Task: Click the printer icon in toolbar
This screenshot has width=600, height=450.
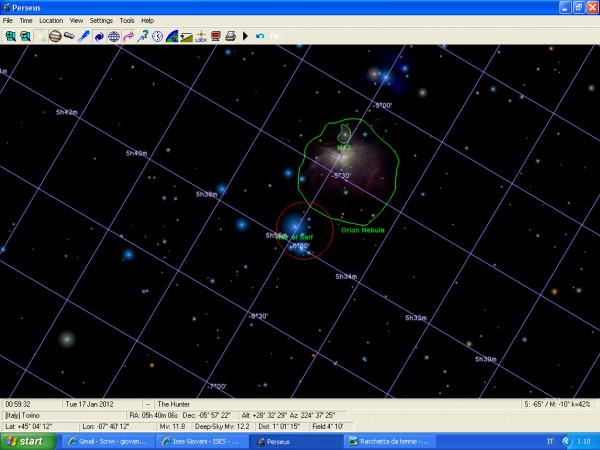Action: [x=230, y=36]
